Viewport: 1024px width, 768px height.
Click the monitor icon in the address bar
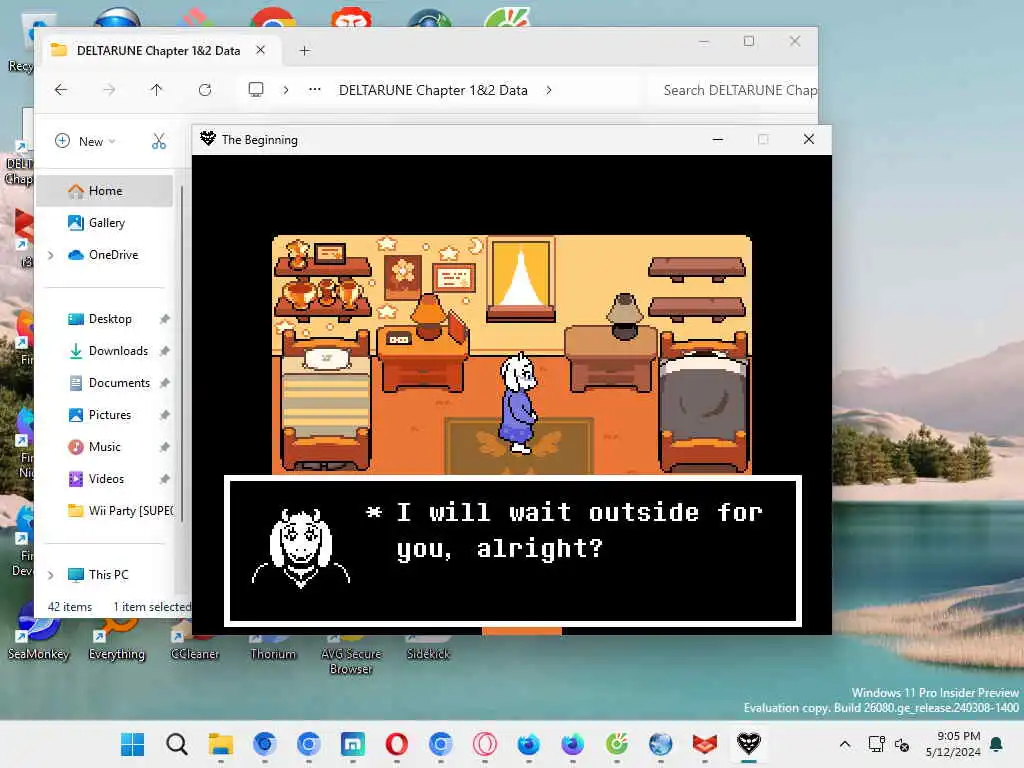pos(256,89)
